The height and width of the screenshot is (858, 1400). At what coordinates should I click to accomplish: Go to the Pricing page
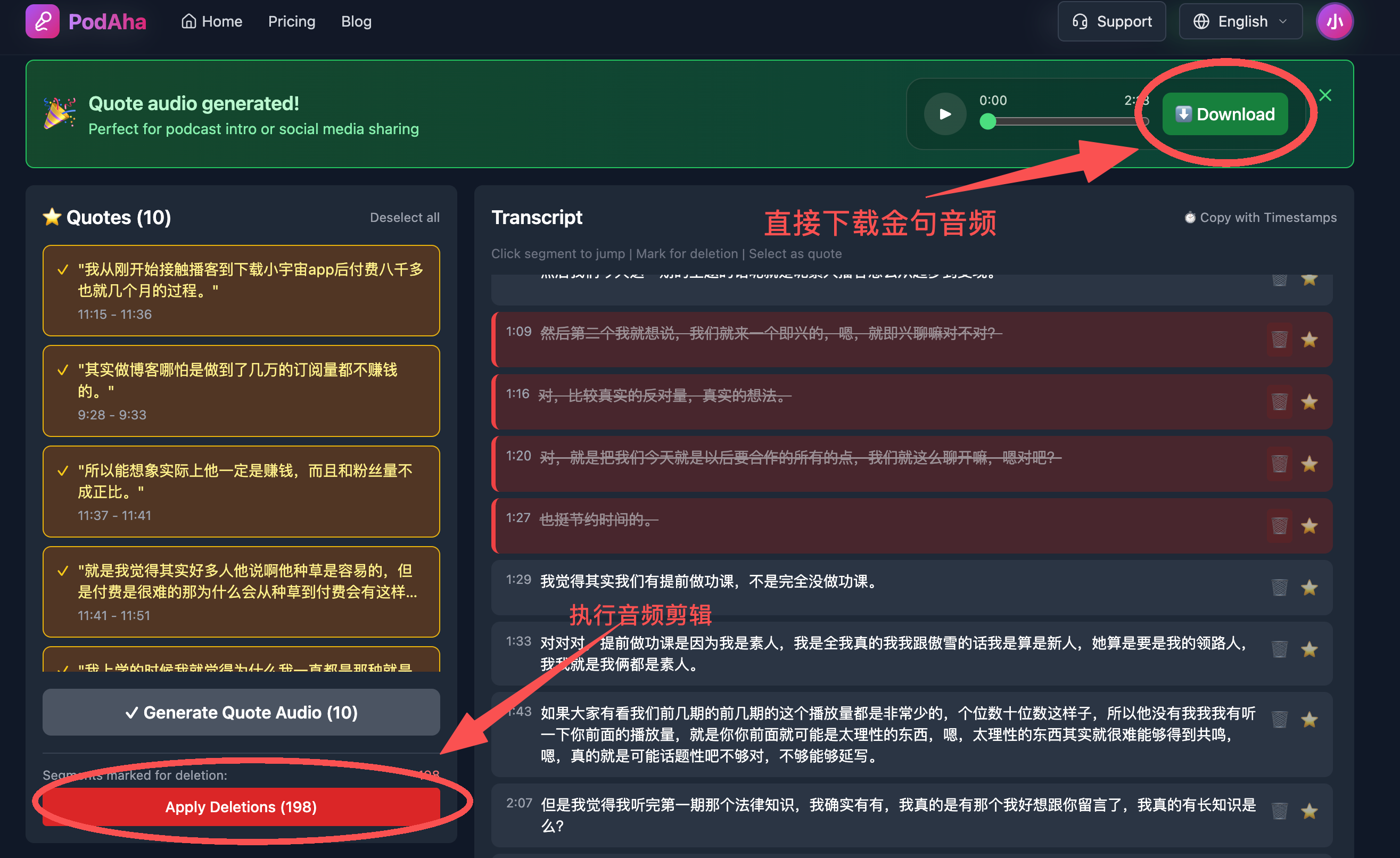pos(292,22)
